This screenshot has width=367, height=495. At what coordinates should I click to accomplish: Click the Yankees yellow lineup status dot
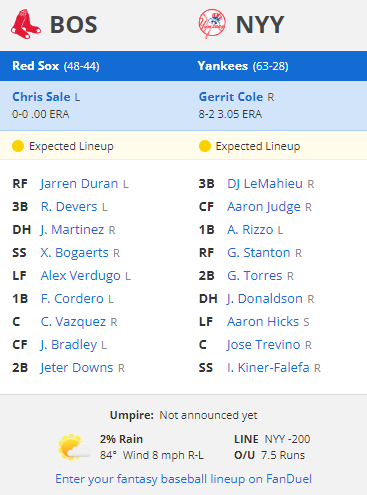coord(205,146)
